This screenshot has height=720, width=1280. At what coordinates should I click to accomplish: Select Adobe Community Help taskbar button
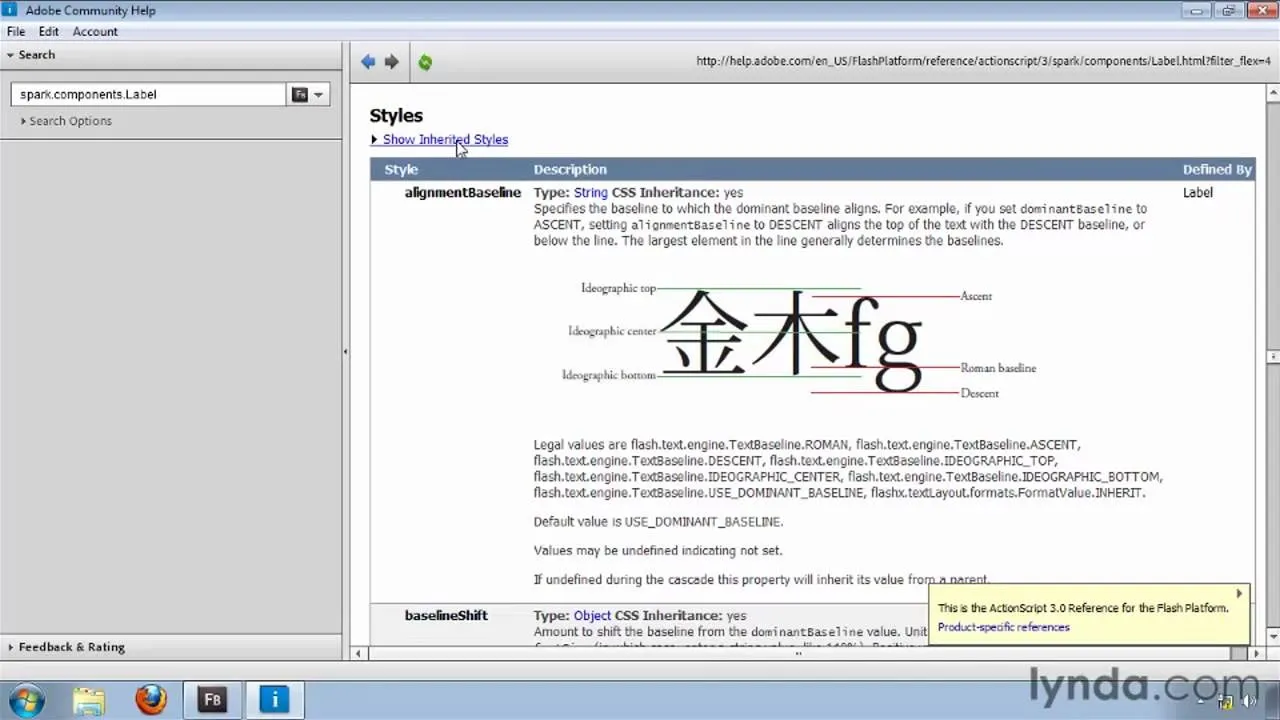[274, 699]
